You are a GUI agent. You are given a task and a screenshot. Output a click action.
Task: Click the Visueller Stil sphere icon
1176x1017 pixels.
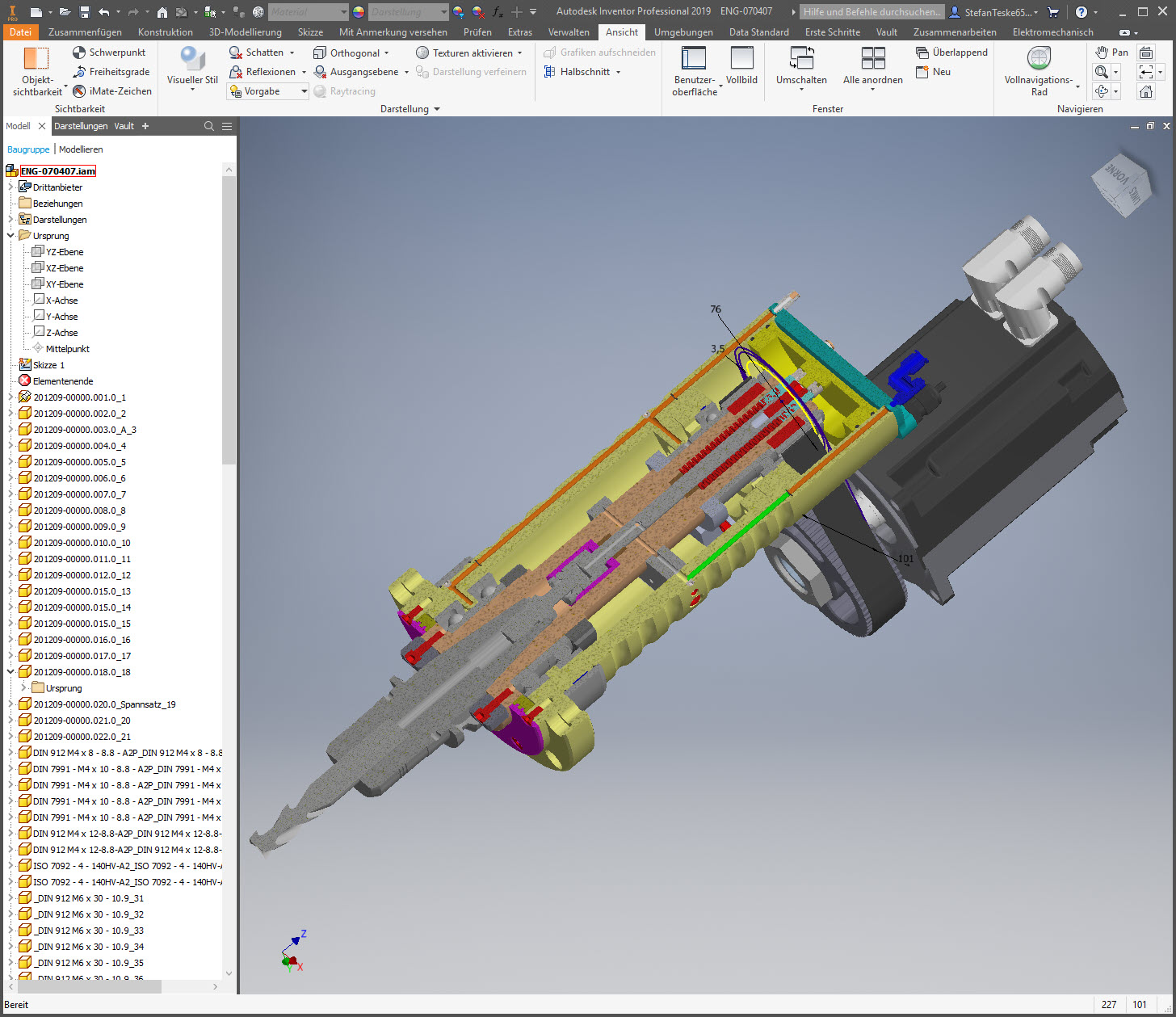192,59
